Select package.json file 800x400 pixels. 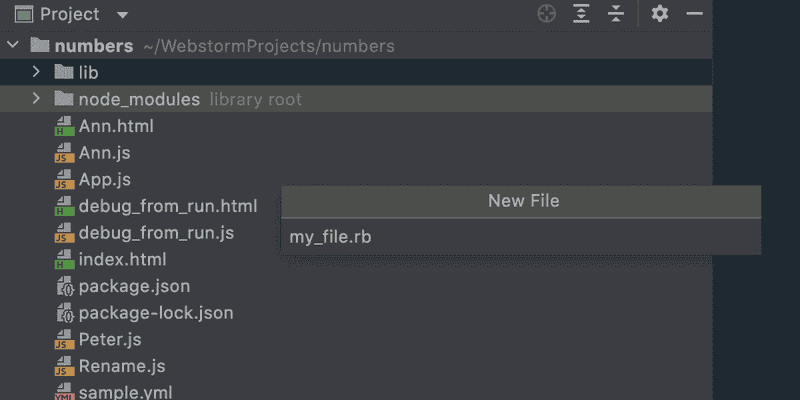pyautogui.click(x=134, y=286)
